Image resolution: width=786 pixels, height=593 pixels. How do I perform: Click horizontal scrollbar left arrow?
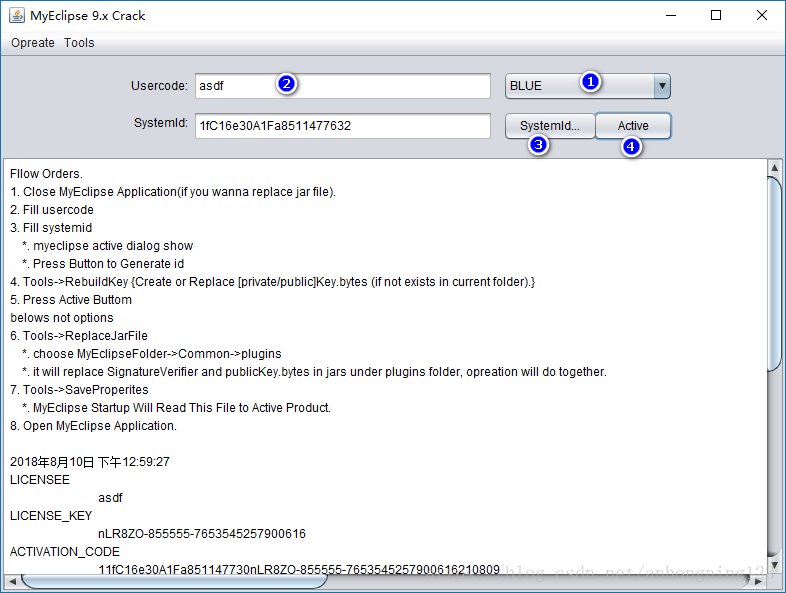pos(13,581)
